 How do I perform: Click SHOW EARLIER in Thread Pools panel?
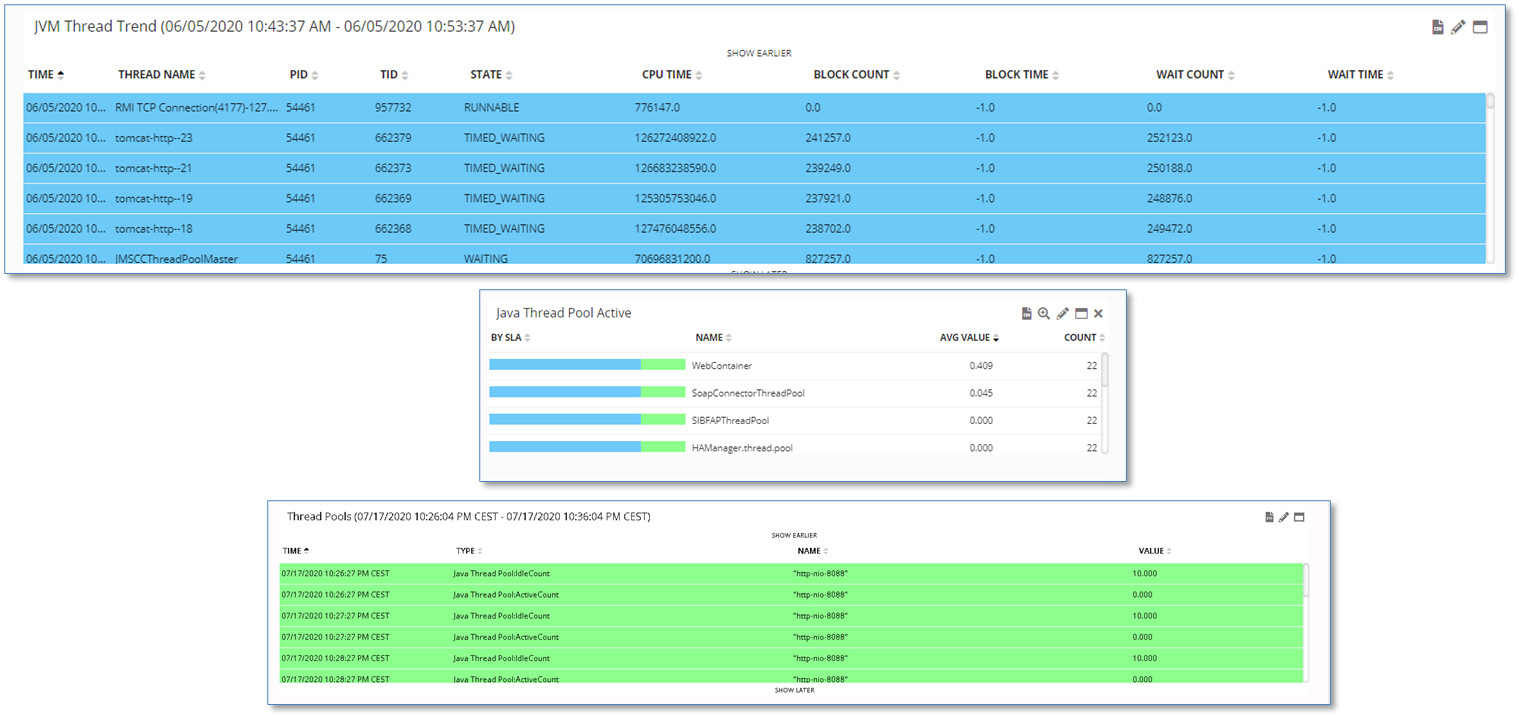[795, 536]
